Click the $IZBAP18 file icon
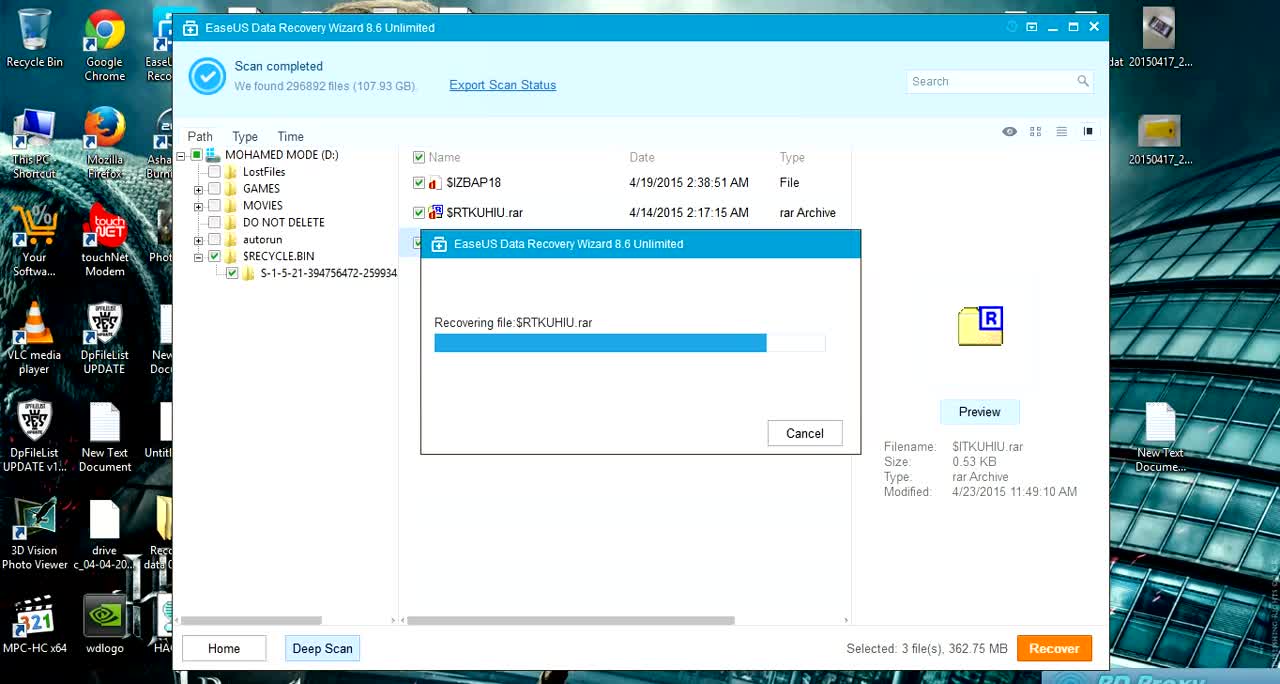This screenshot has height=684, width=1280. tap(435, 183)
